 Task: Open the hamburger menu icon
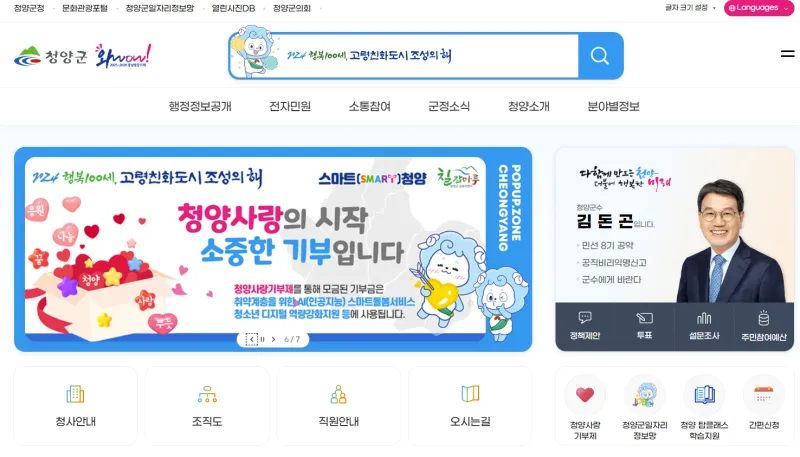pos(787,54)
